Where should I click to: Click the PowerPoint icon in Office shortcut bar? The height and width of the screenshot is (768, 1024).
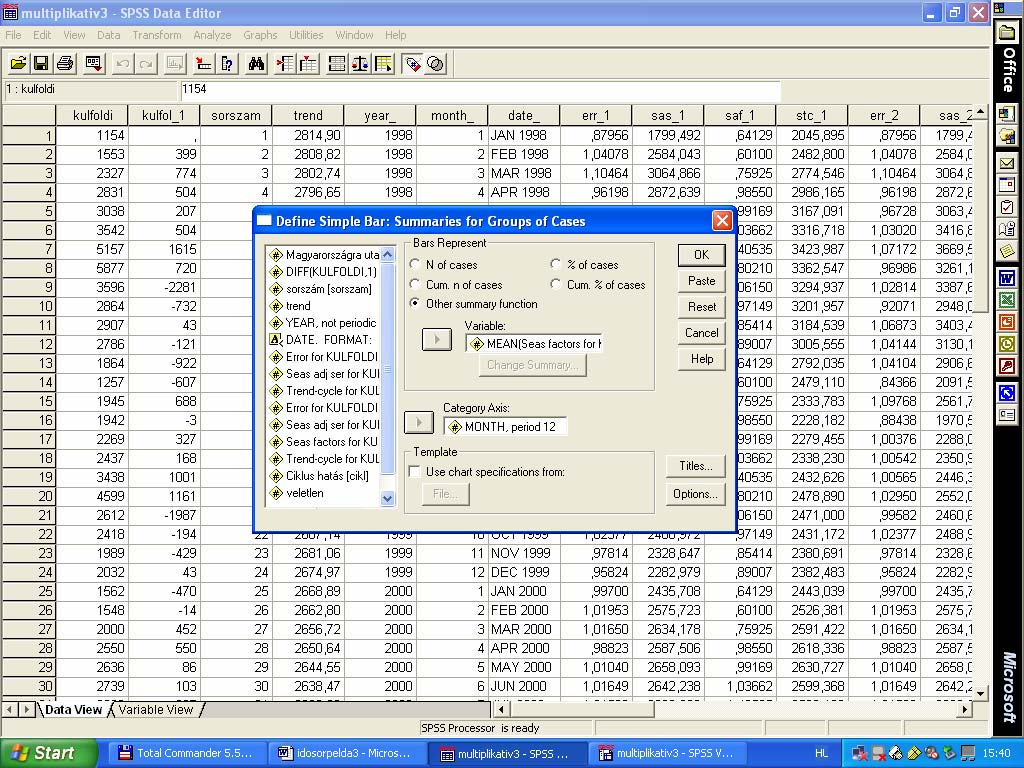(x=1007, y=322)
